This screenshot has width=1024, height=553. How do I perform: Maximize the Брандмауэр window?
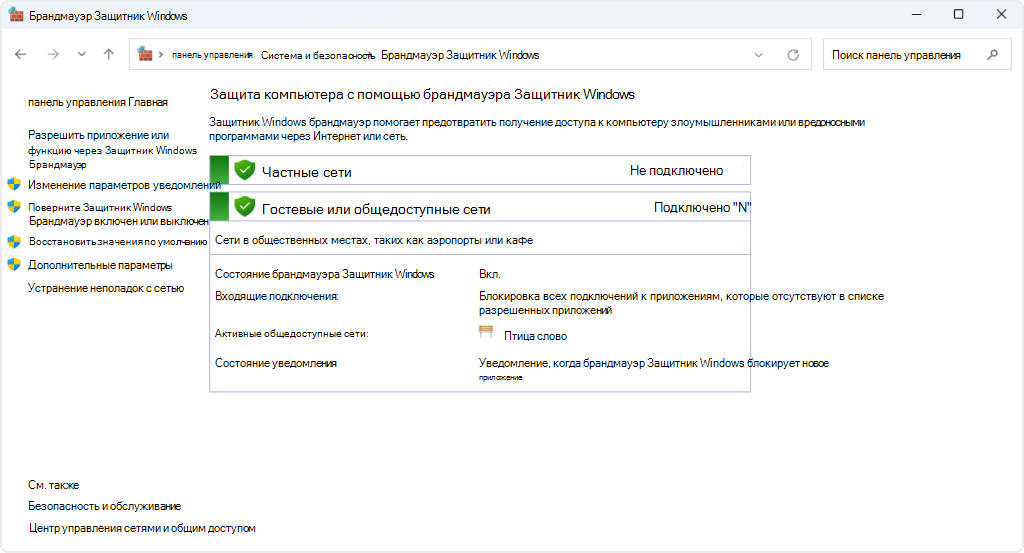point(958,14)
